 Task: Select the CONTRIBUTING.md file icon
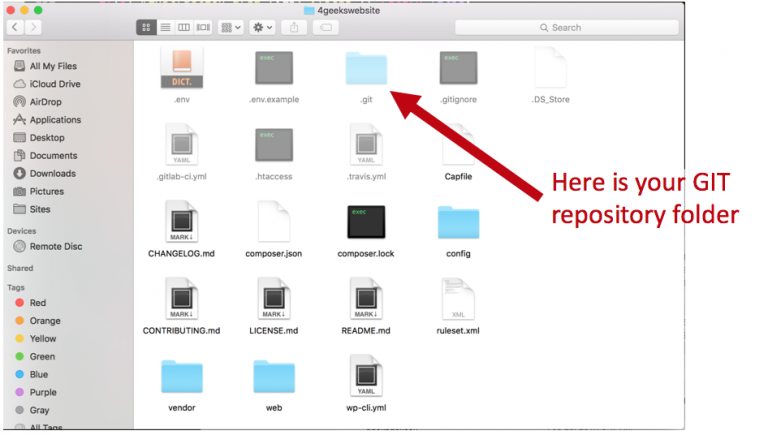coord(182,298)
